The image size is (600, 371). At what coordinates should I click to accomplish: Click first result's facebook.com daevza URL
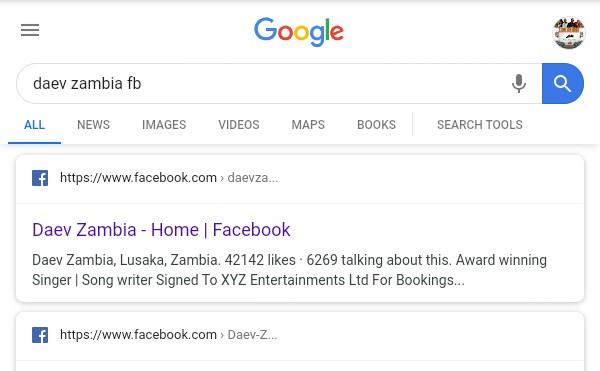click(x=169, y=178)
